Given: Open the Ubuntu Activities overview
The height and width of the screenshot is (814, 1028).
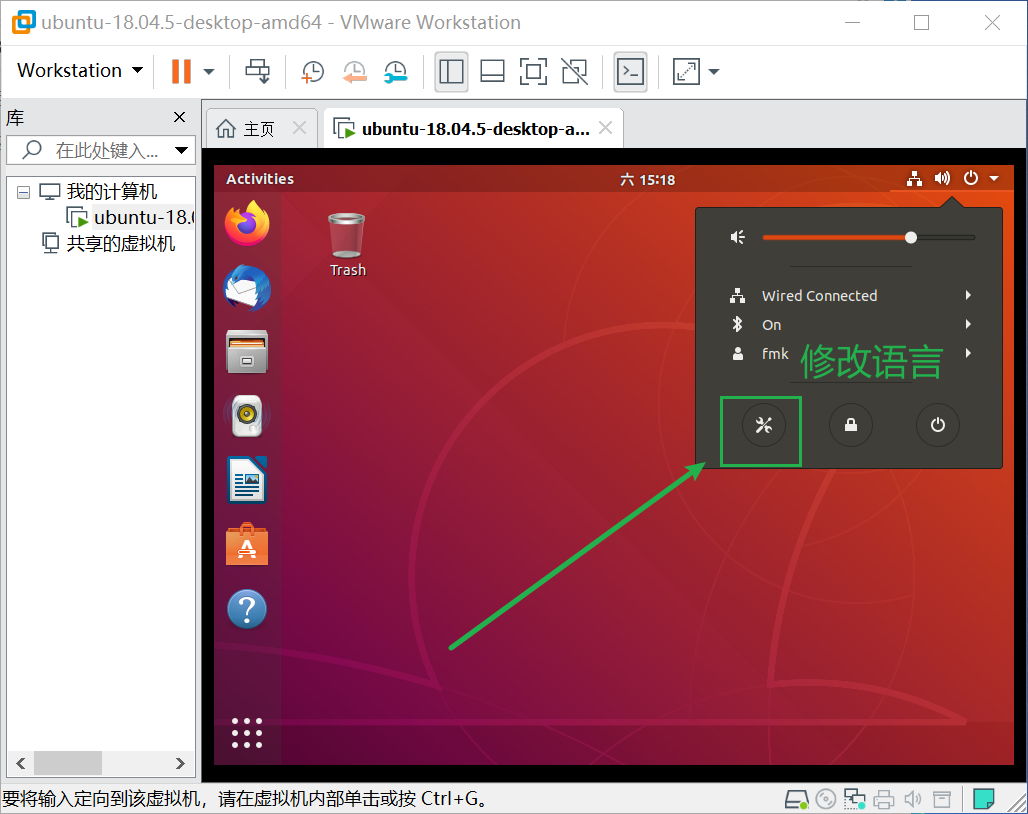Looking at the screenshot, I should click(x=260, y=179).
